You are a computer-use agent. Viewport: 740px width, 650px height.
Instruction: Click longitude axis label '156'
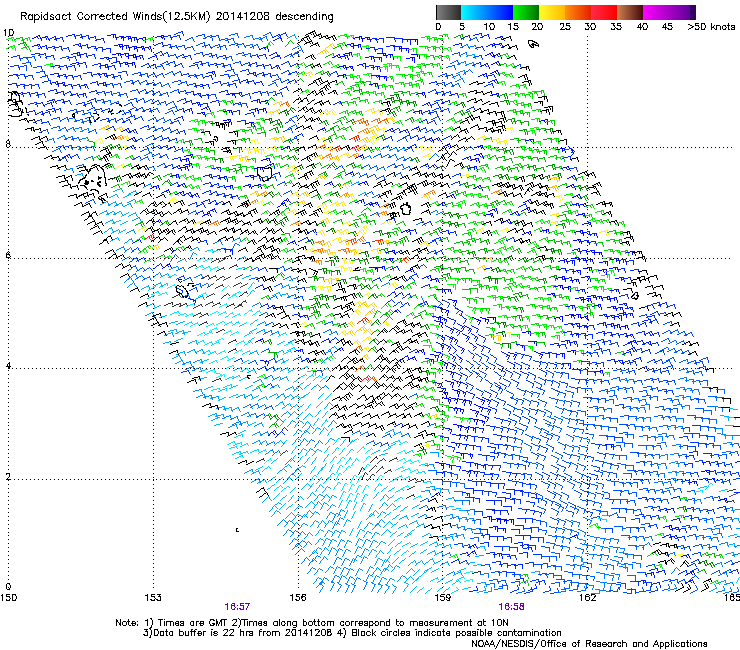pos(298,598)
